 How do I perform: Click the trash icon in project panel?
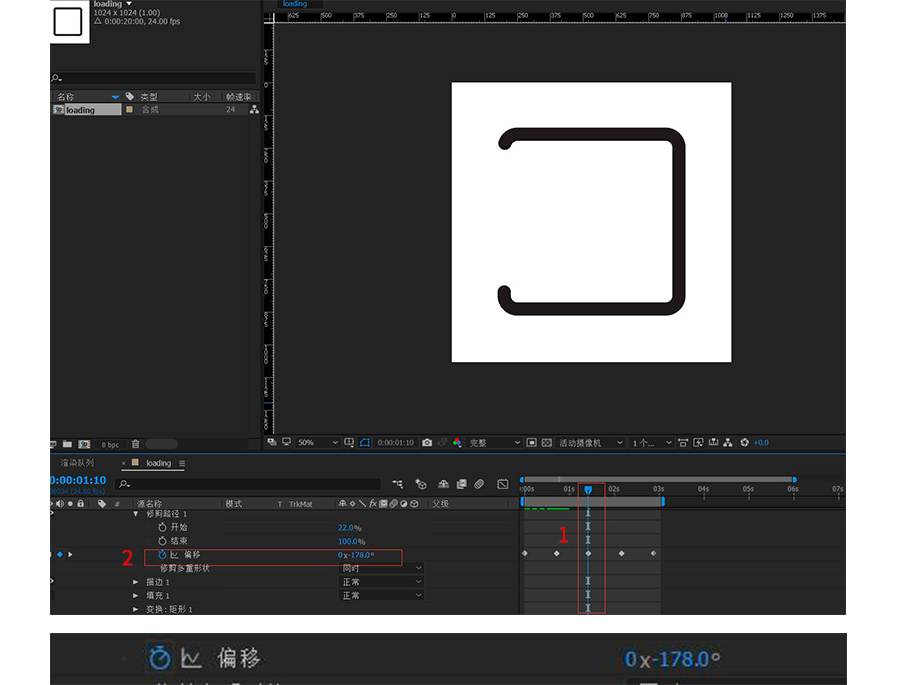135,444
